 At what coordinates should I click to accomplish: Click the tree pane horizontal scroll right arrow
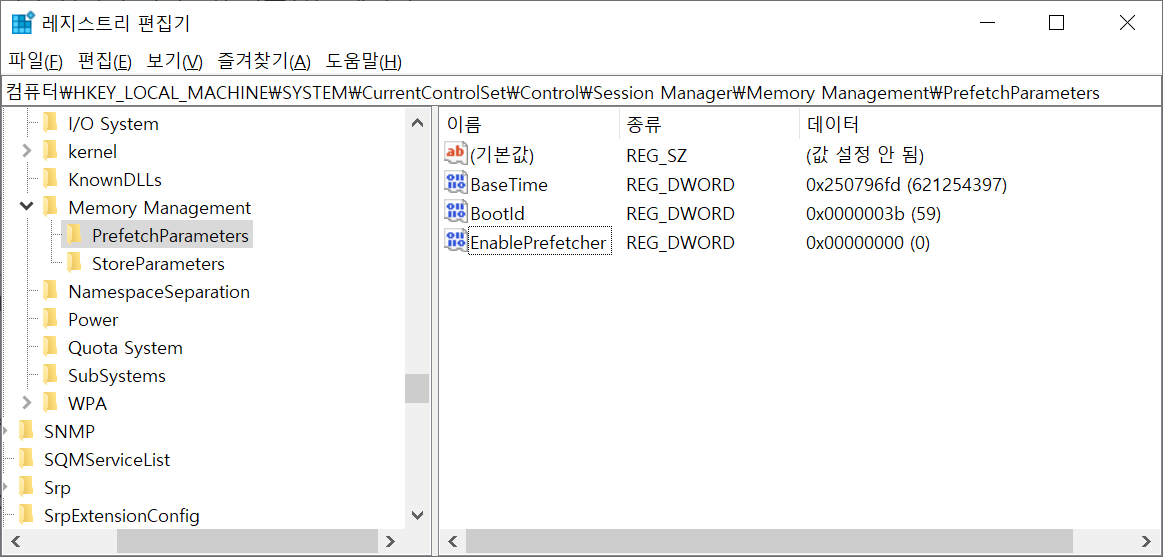click(x=388, y=540)
